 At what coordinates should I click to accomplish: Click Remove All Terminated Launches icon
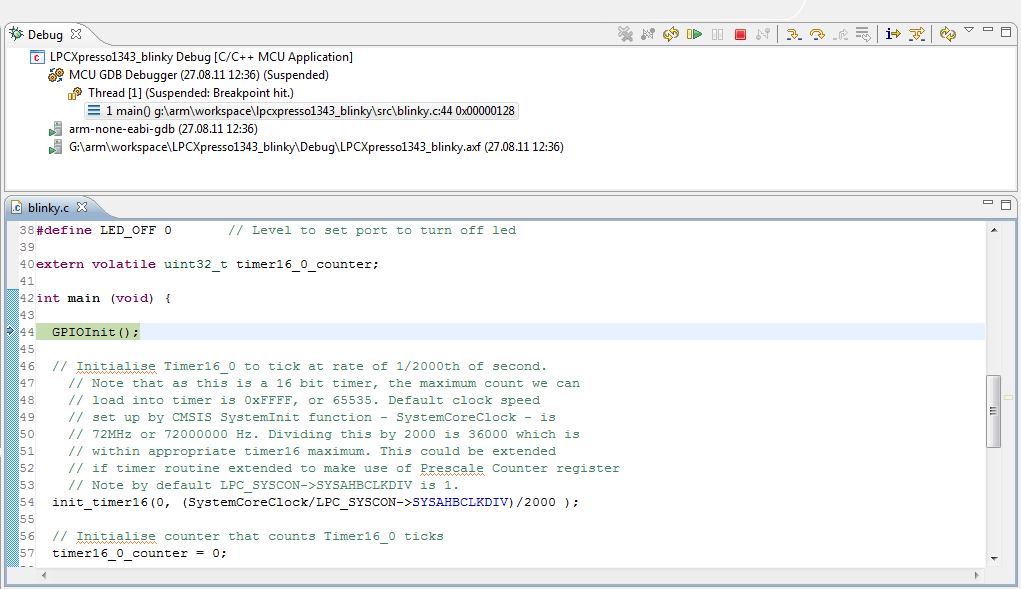pos(625,34)
